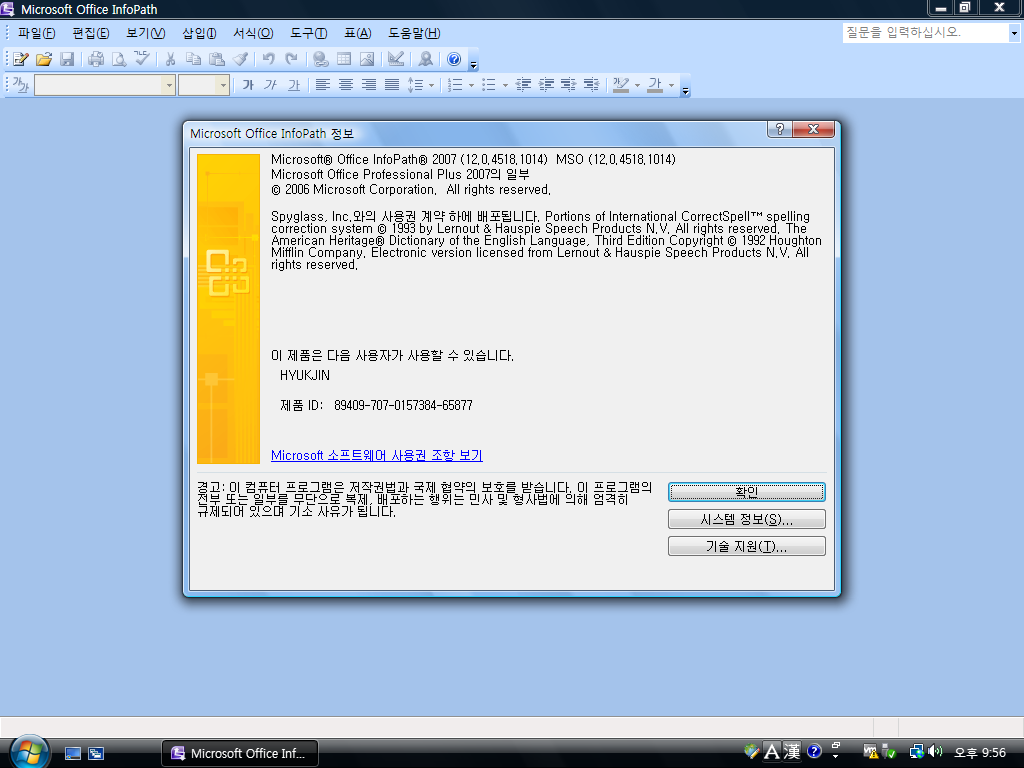Click the Save floppy disk icon
1024x768 pixels.
click(67, 59)
